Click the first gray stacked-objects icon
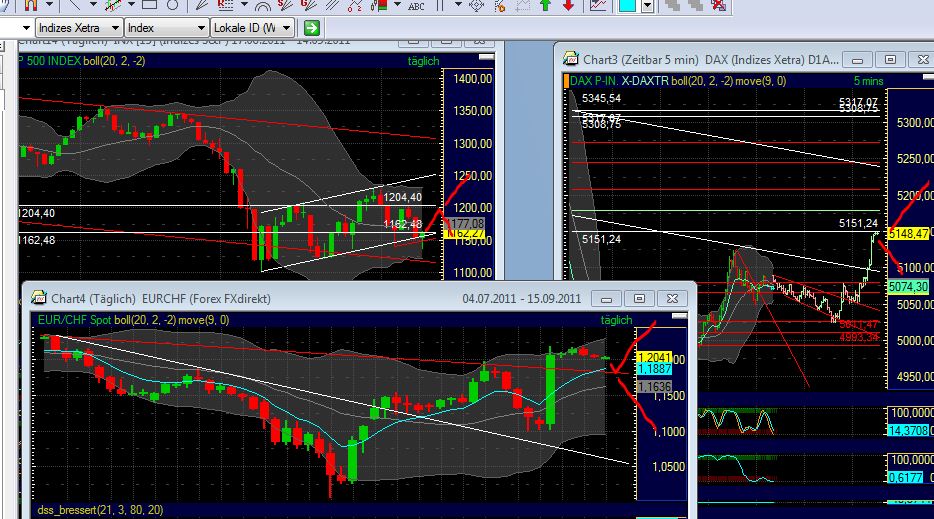 (673, 5)
